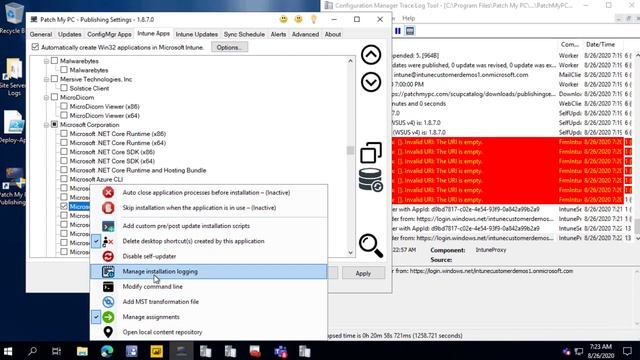The height and width of the screenshot is (360, 640).
Task: Switch to the ConfigMgr Apps tab
Action: pyautogui.click(x=109, y=34)
